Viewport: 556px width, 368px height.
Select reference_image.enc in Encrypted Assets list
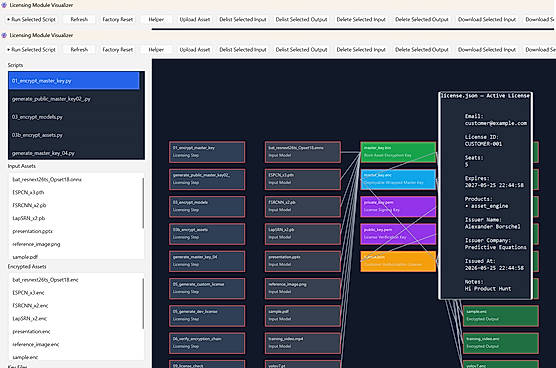[75, 344]
